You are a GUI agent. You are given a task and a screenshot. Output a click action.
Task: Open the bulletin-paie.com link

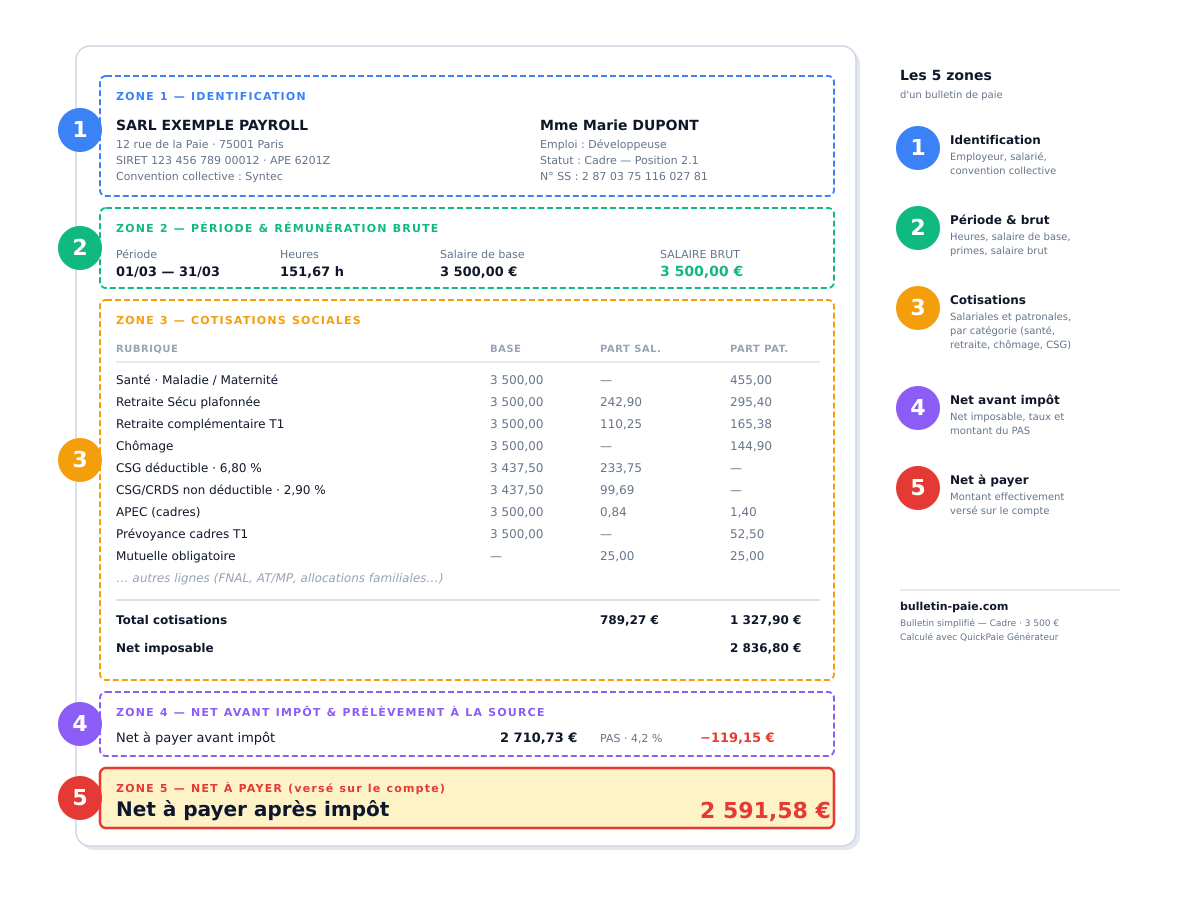954,606
